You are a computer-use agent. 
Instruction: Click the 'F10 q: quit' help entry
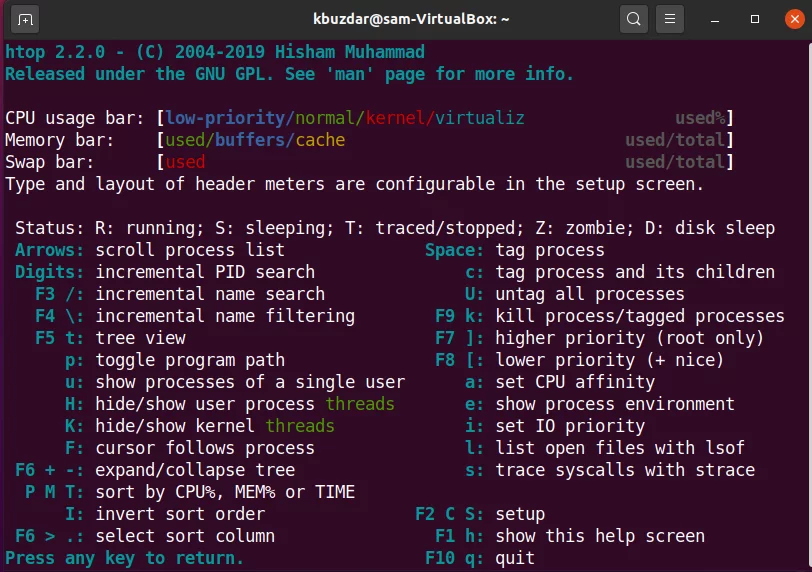(480, 558)
